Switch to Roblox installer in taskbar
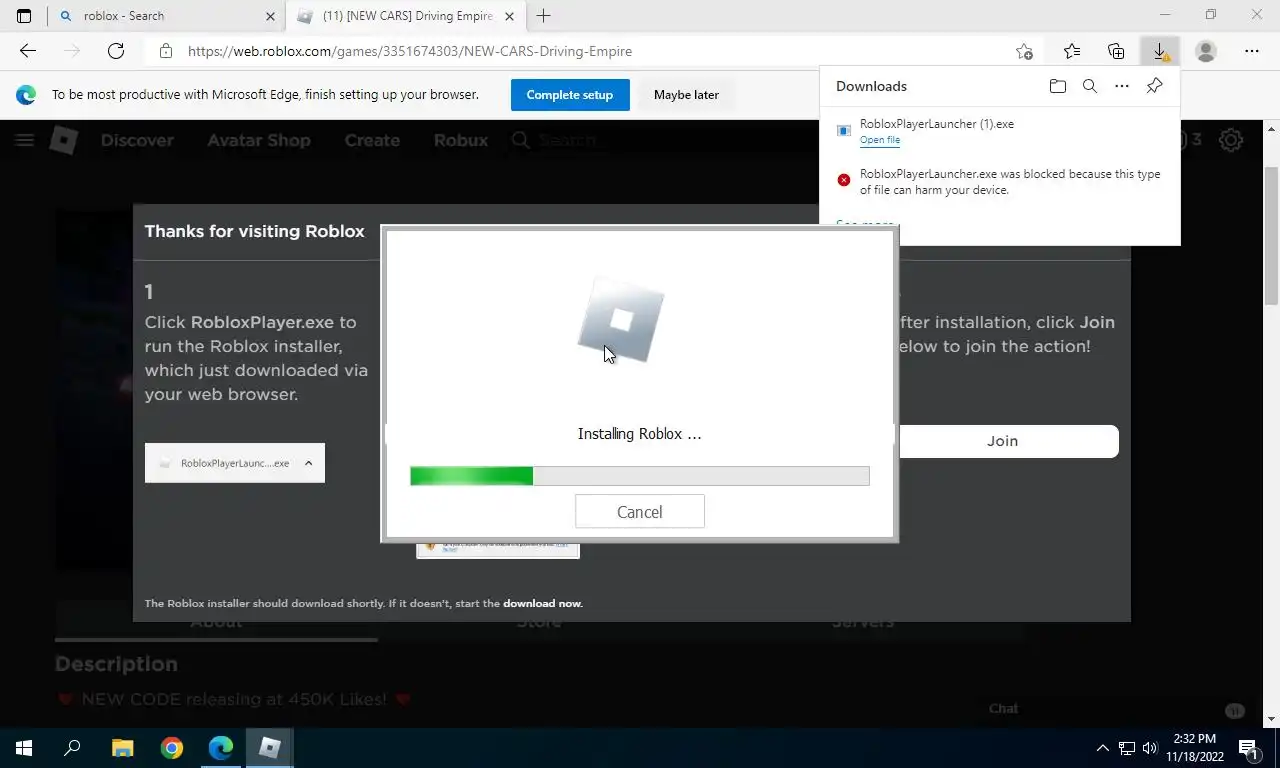The height and width of the screenshot is (768, 1280). (x=270, y=747)
